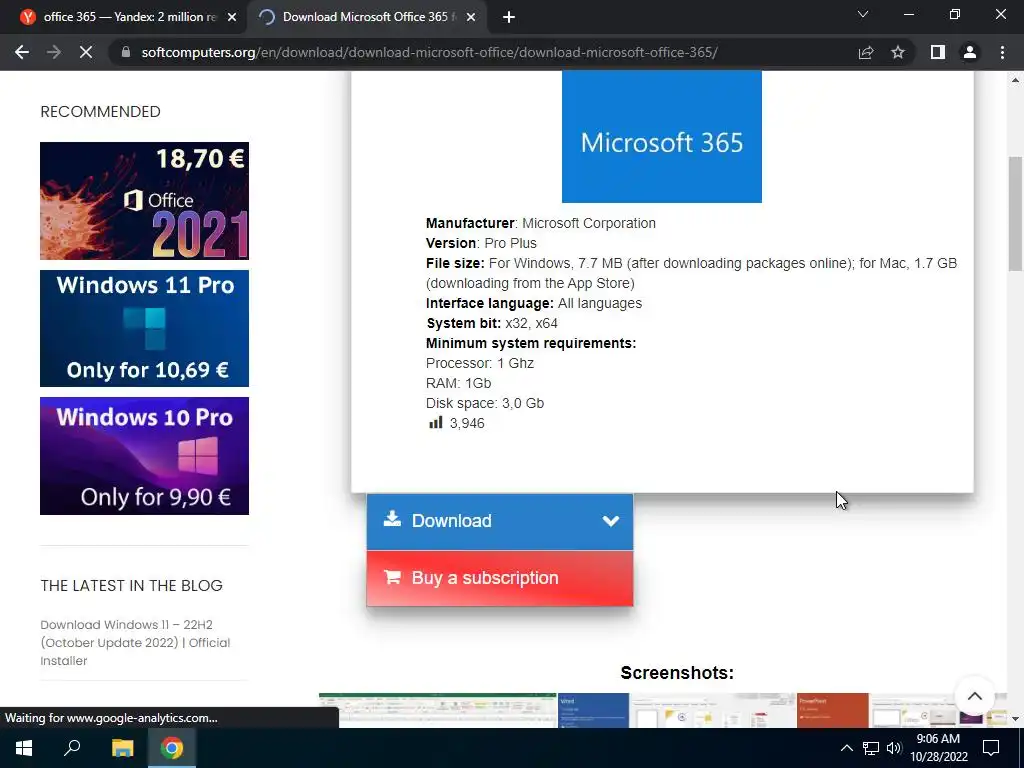Viewport: 1024px width, 768px height.
Task: Click the Microsoft 365 logo image
Action: click(x=662, y=136)
